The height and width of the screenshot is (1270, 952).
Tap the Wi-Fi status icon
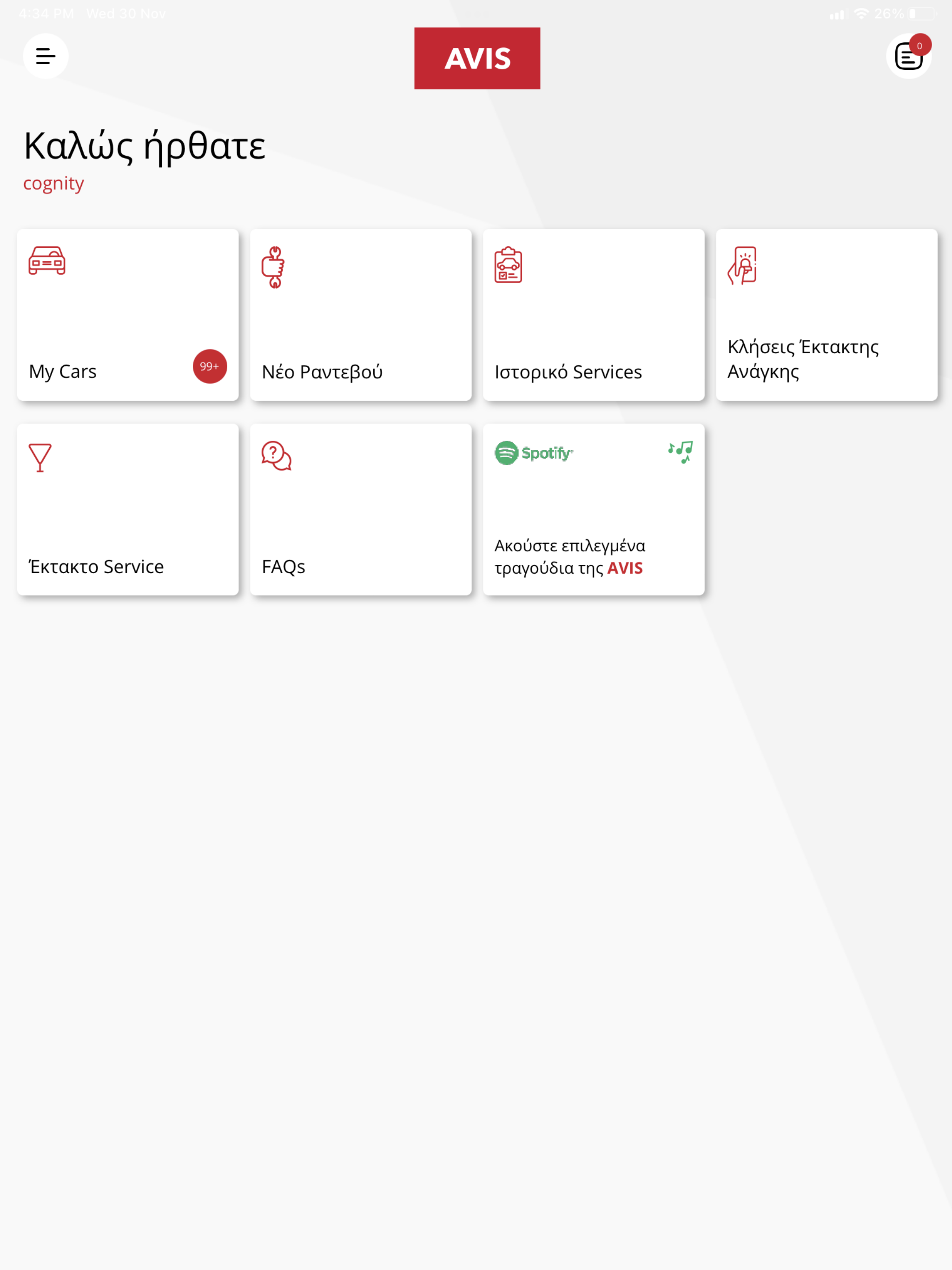[x=861, y=13]
